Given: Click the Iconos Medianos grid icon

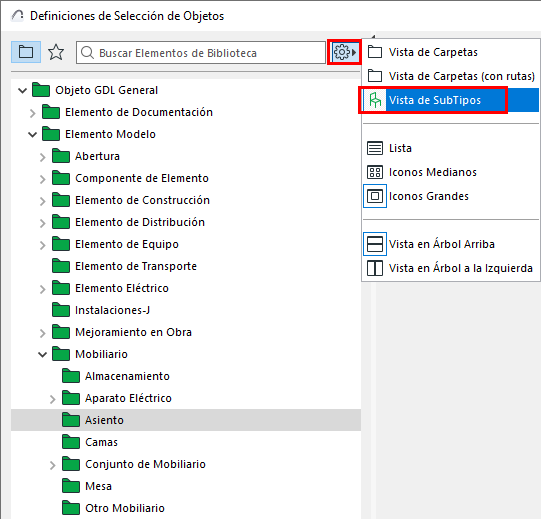Looking at the screenshot, I should coord(375,172).
